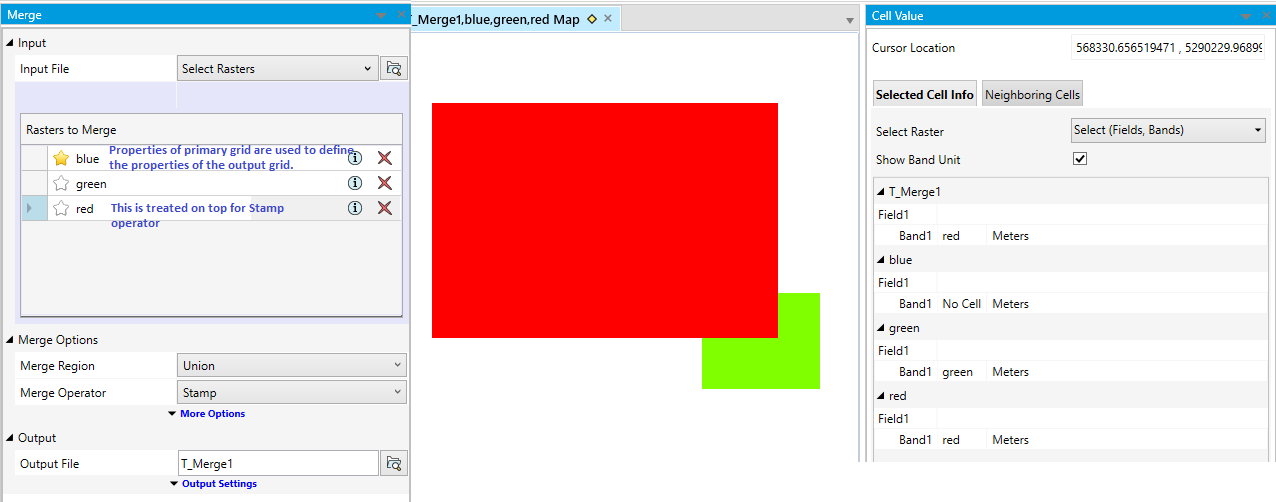Expand More Options link
Viewport: 1276px width, 502px height.
point(212,414)
